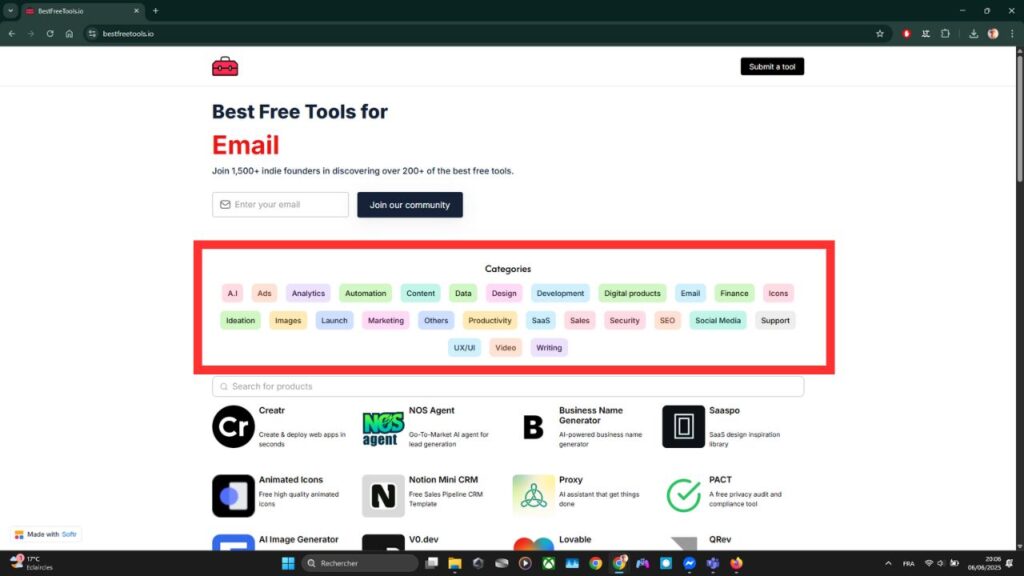Choose the Data category tag
Viewport: 1024px width, 576px height.
[x=463, y=293]
